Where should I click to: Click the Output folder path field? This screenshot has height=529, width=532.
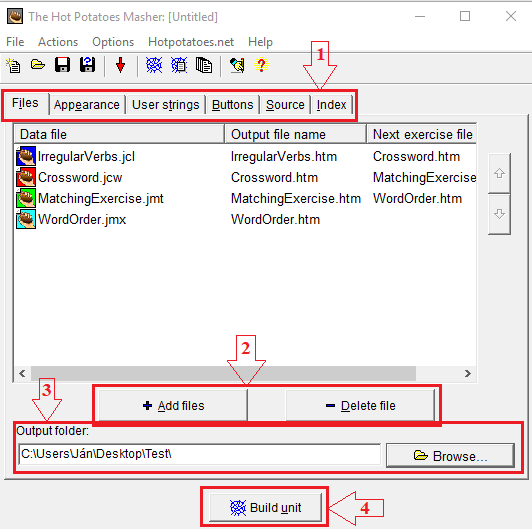(200, 454)
